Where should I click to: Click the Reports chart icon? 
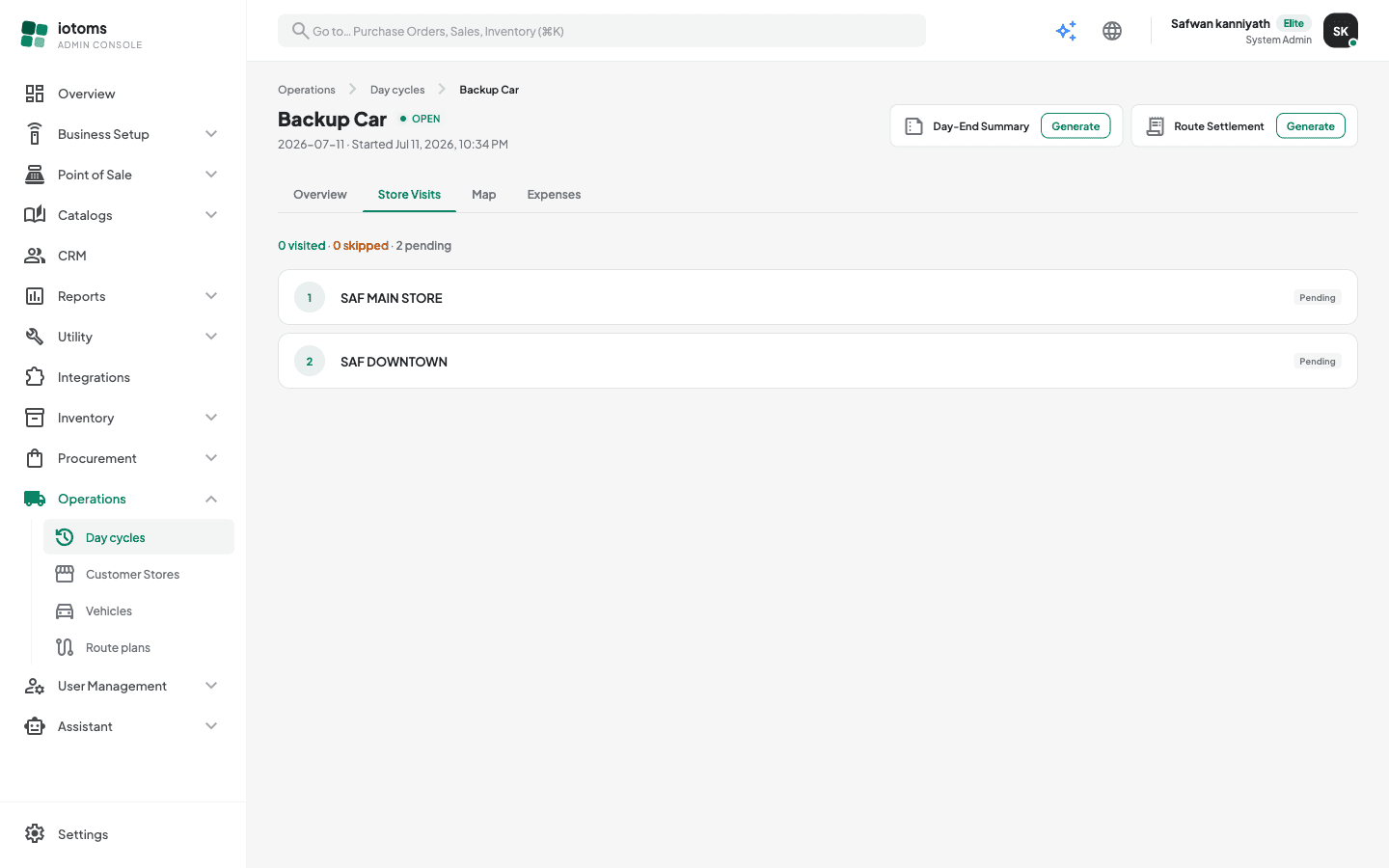35,296
